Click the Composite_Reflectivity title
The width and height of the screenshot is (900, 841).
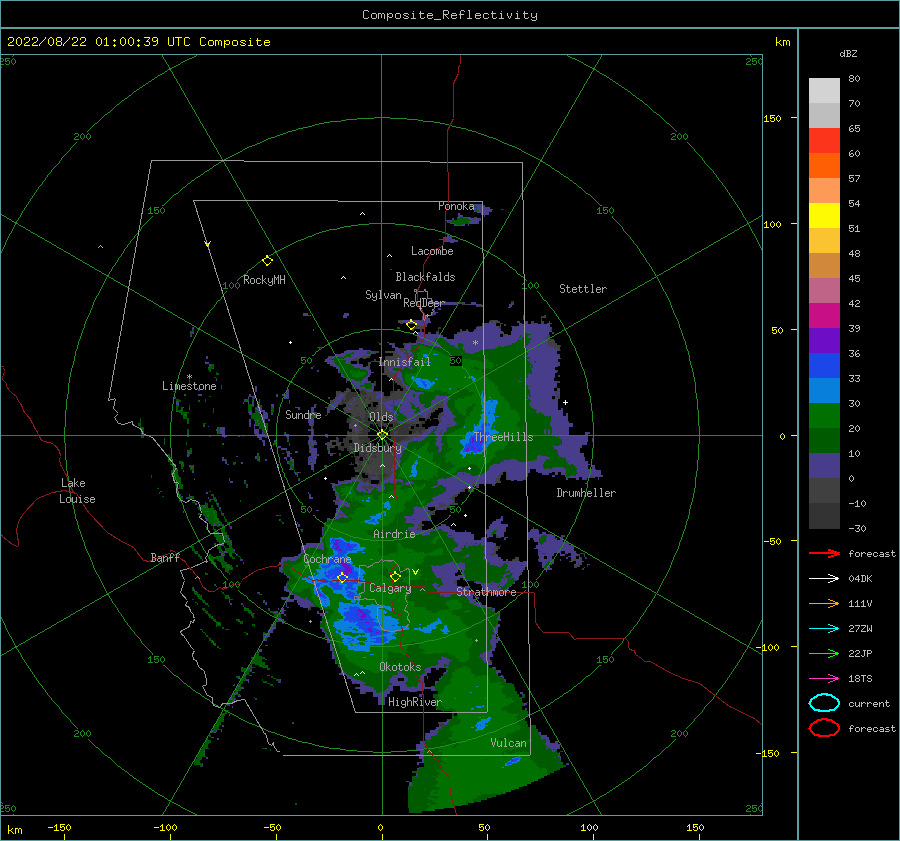click(x=450, y=15)
